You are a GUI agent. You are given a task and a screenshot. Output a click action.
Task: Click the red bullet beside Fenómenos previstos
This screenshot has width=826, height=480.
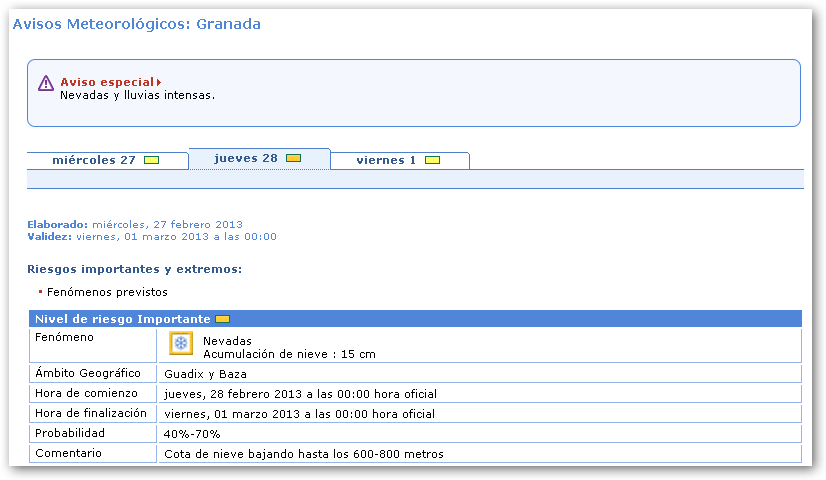tap(40, 292)
